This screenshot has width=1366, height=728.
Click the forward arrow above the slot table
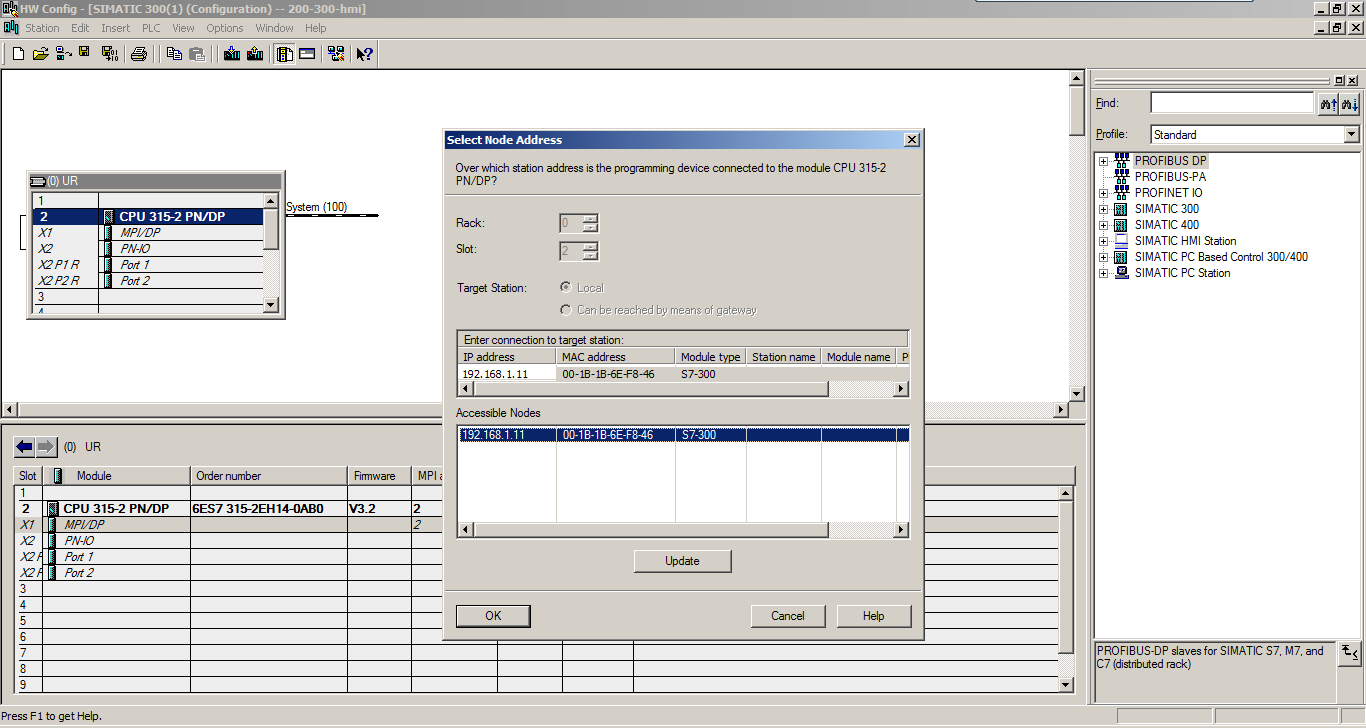46,447
